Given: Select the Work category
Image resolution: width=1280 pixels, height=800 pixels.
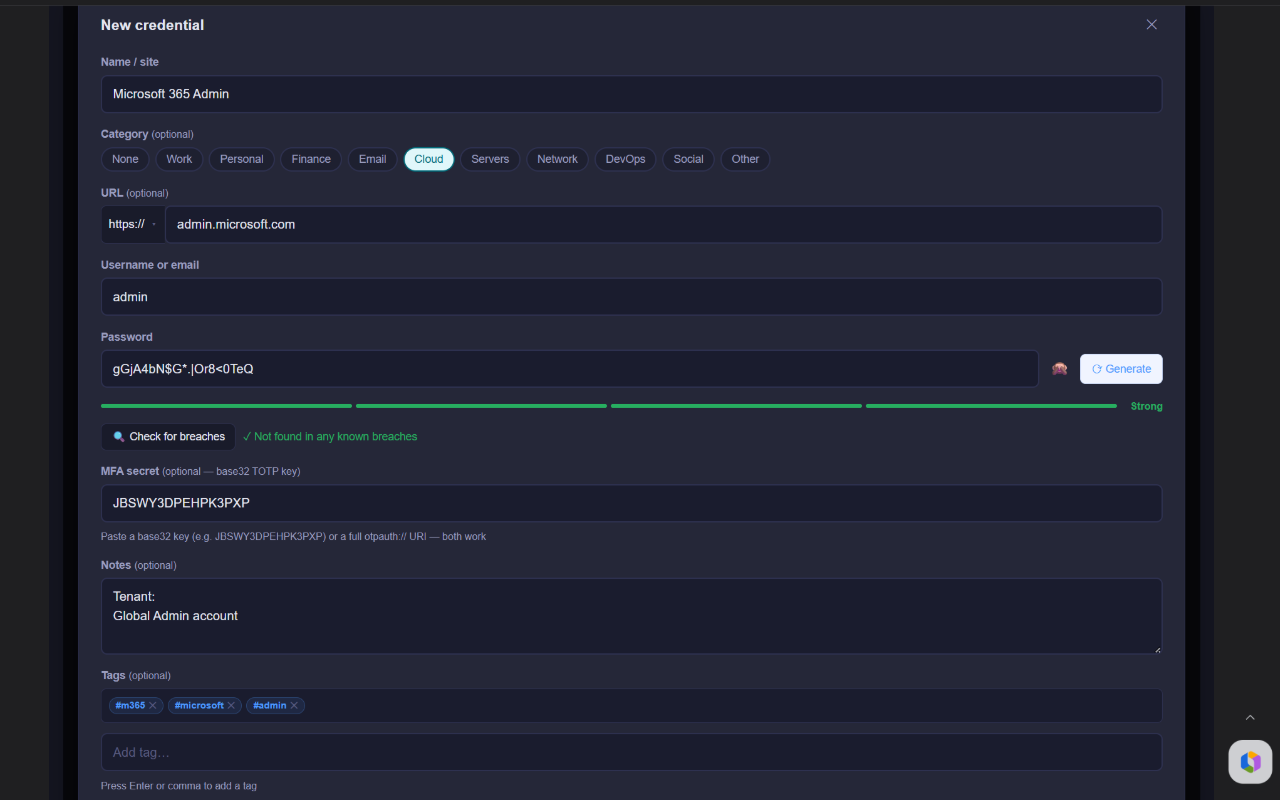Looking at the screenshot, I should click(x=179, y=159).
